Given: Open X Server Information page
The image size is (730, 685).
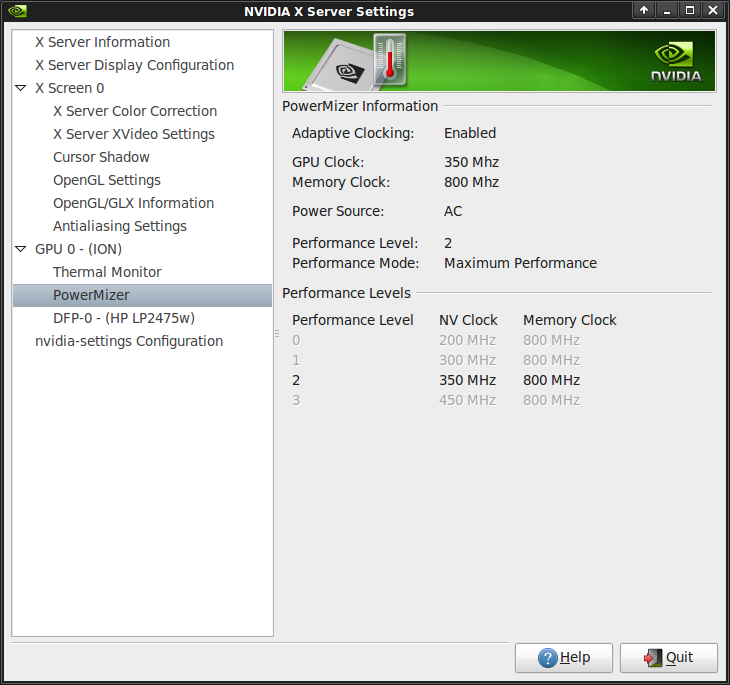Looking at the screenshot, I should tap(102, 42).
